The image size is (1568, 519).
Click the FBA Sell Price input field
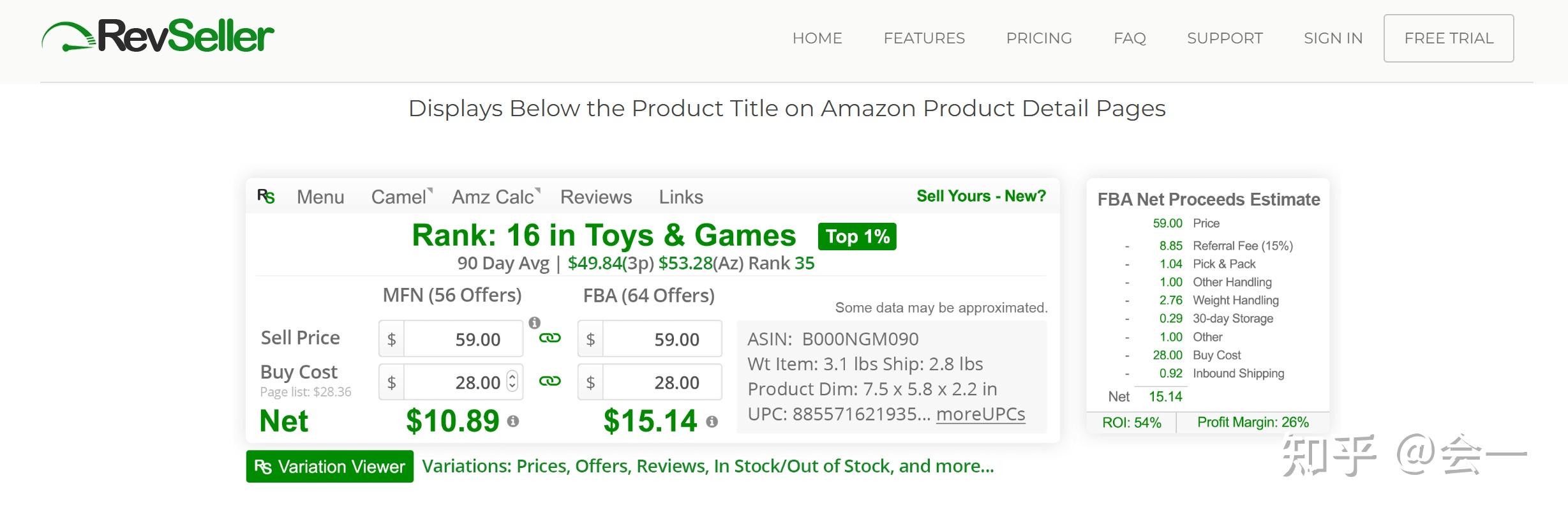[661, 339]
